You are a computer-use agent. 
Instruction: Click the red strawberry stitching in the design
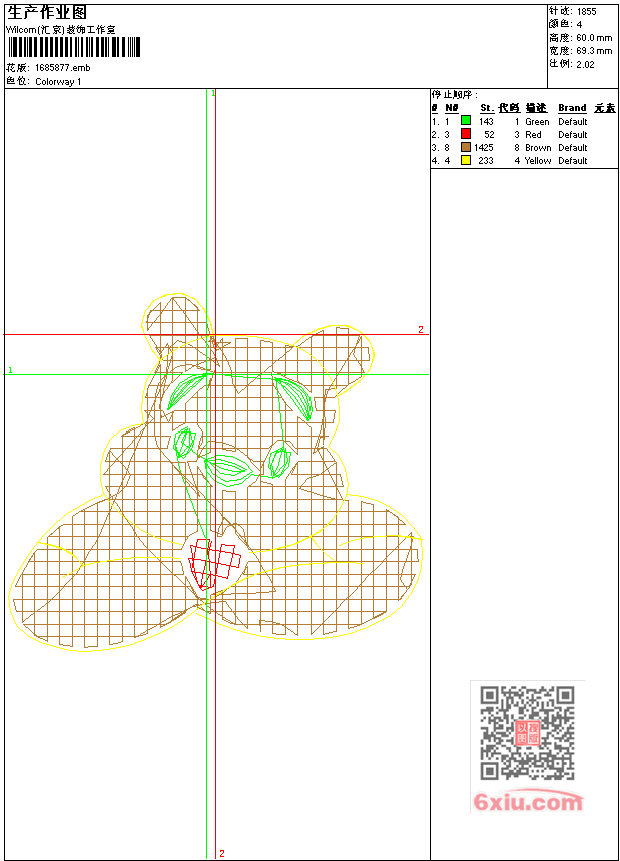click(214, 563)
